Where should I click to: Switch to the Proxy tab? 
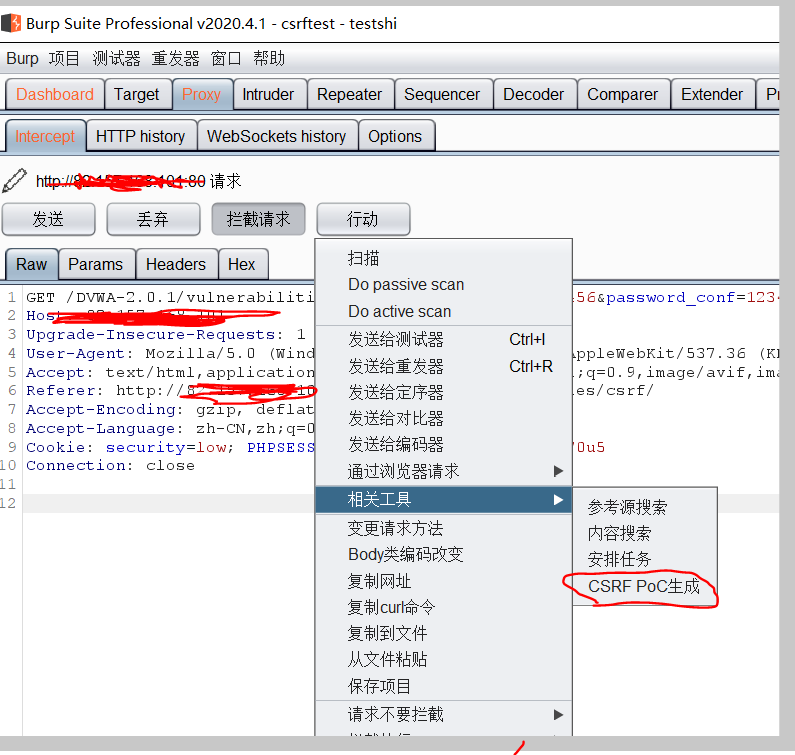tap(201, 94)
